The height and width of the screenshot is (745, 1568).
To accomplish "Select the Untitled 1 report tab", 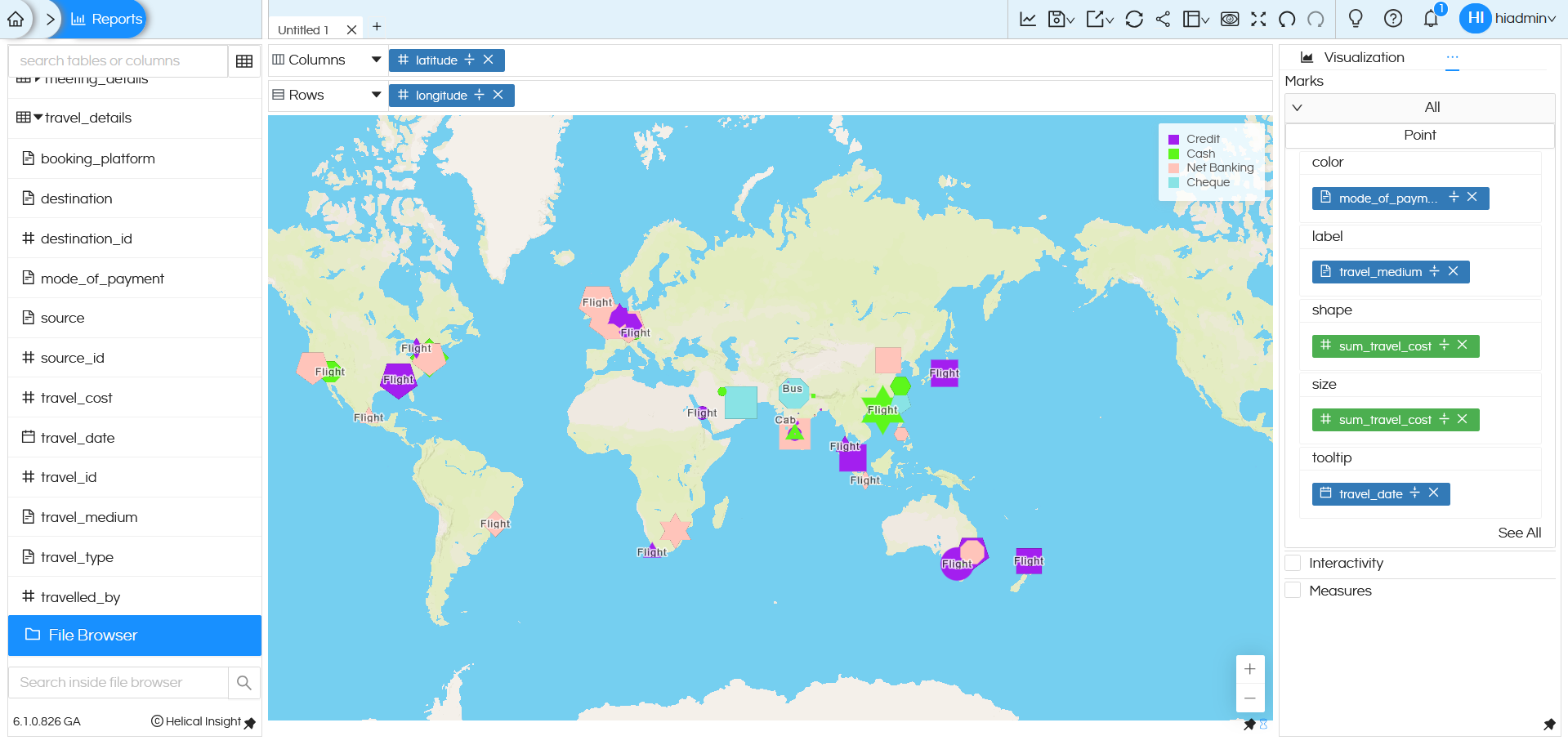I will click(304, 29).
